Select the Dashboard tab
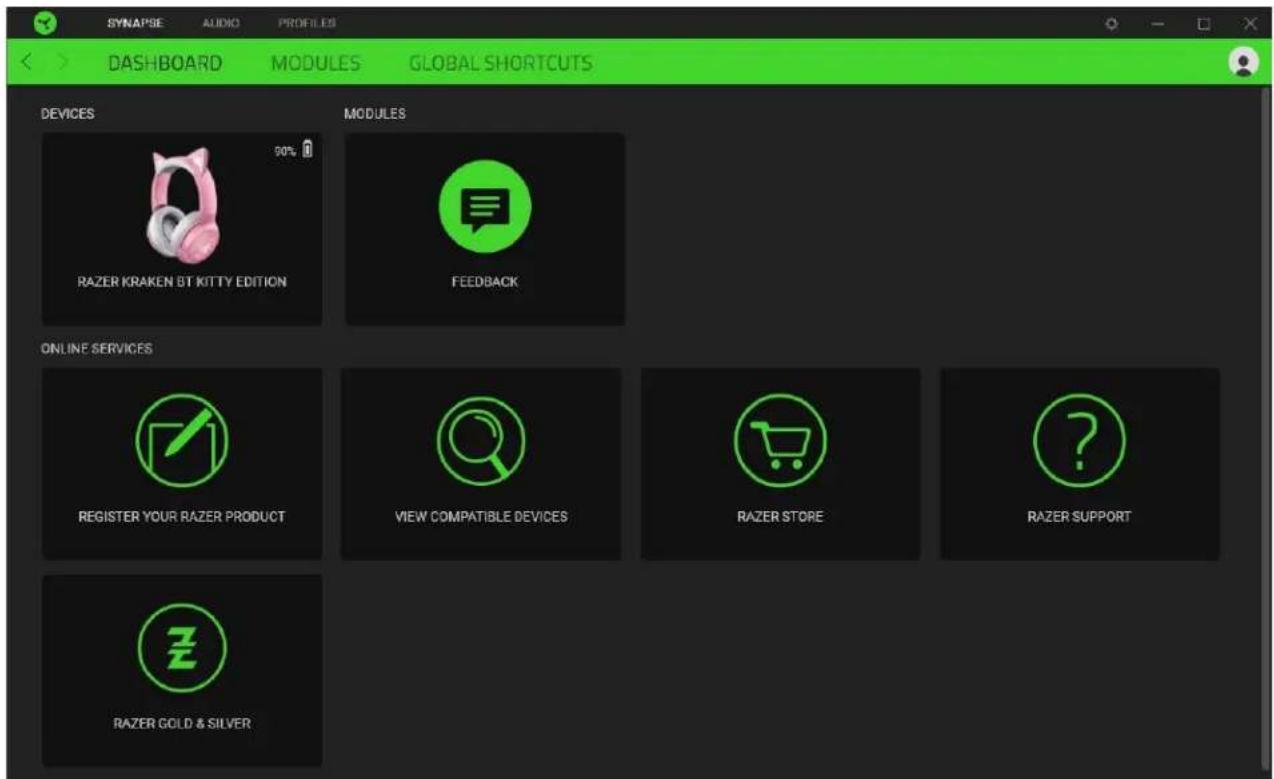The width and height of the screenshot is (1274, 779). coord(165,64)
